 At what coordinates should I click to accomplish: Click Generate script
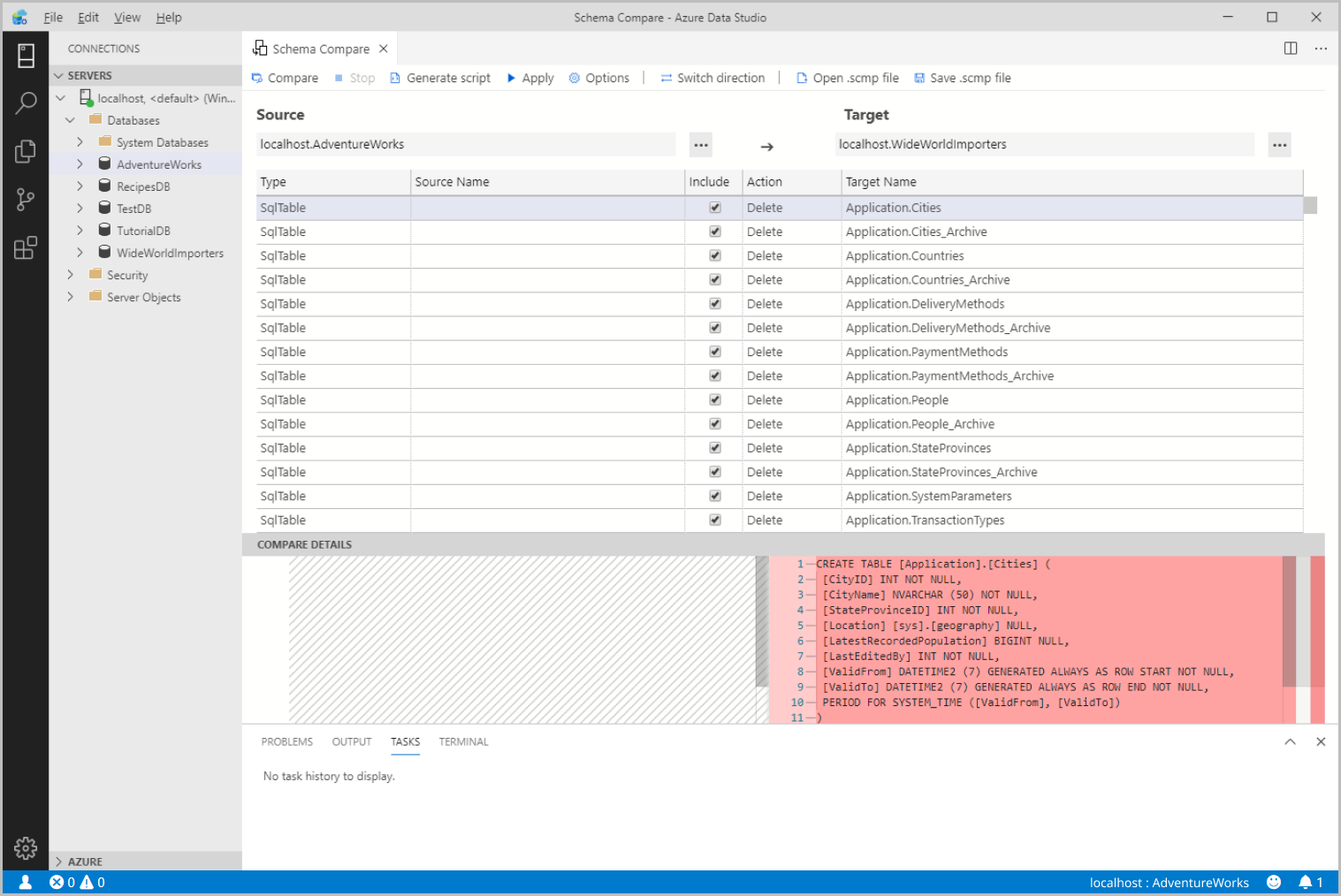tap(440, 78)
